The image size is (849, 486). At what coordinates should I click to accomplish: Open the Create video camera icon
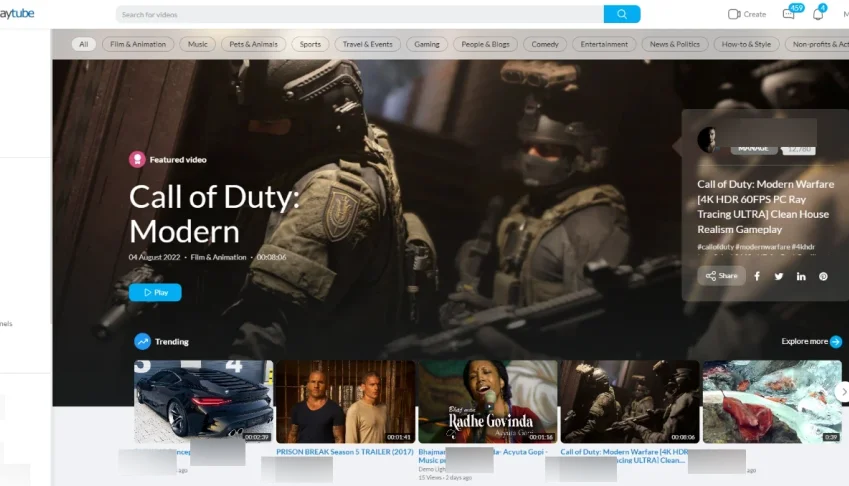click(734, 14)
